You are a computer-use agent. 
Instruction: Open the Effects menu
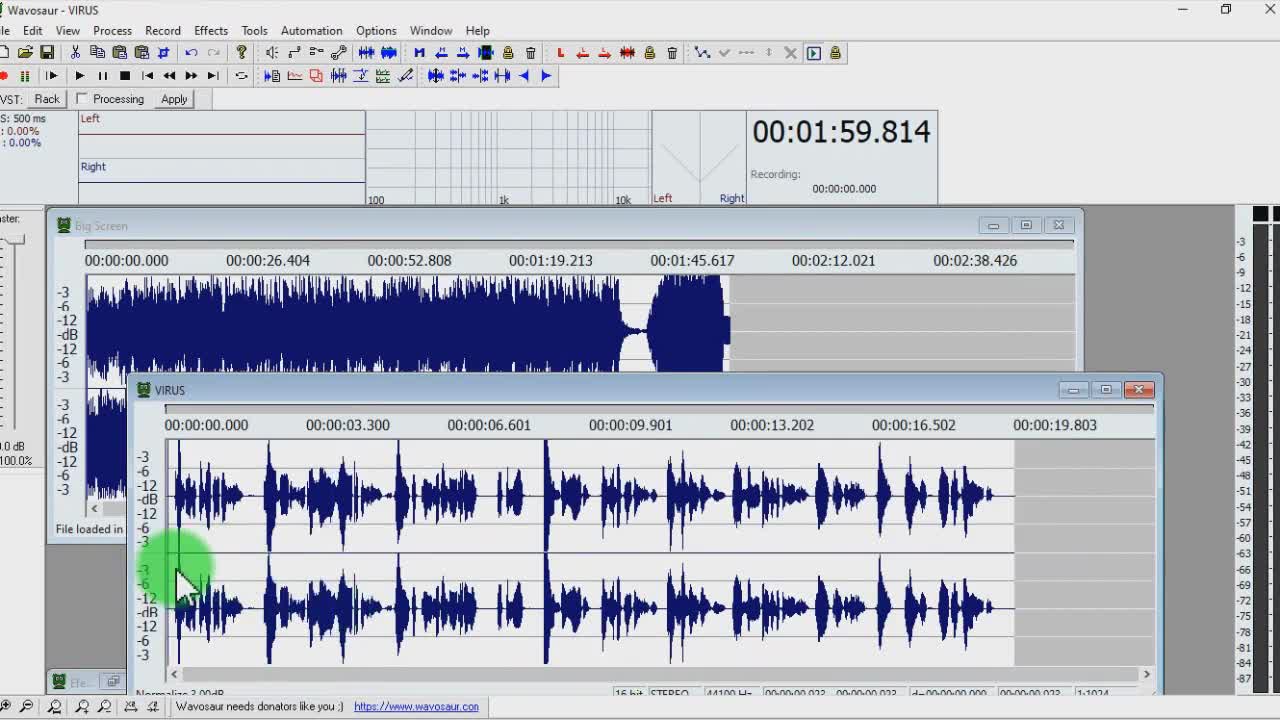tap(211, 31)
